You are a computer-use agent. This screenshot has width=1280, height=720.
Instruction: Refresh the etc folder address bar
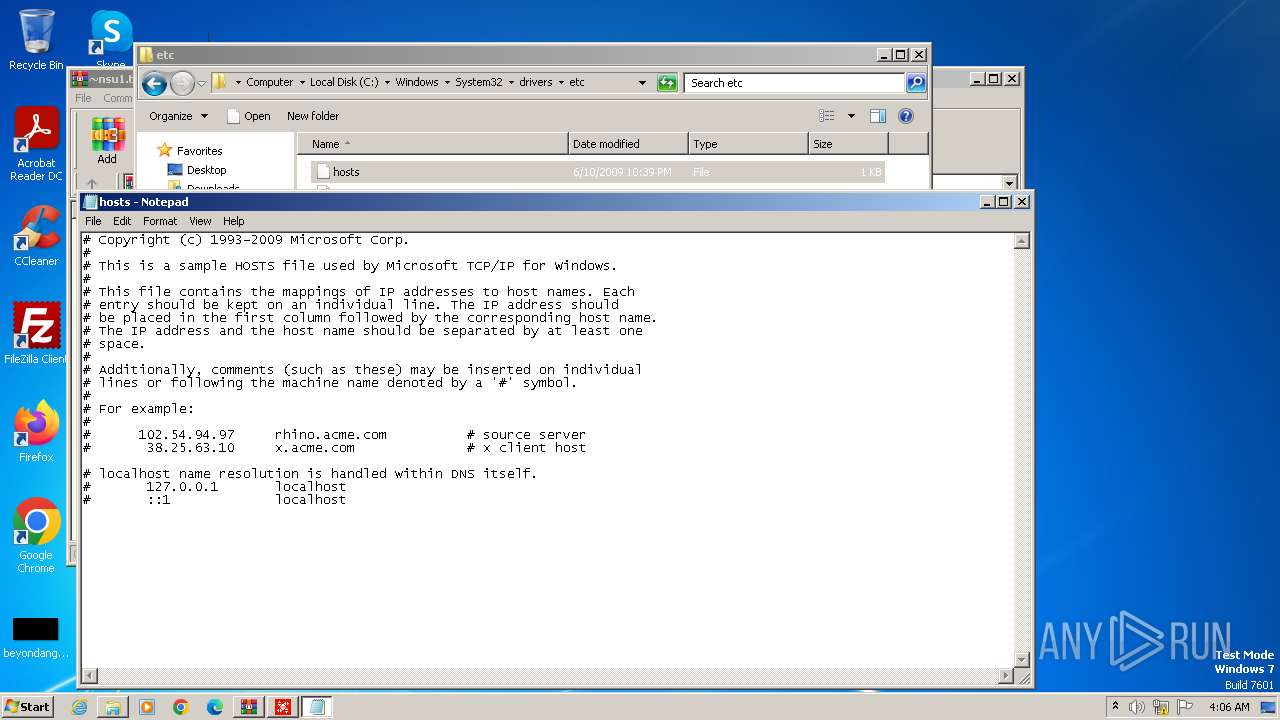tap(667, 83)
